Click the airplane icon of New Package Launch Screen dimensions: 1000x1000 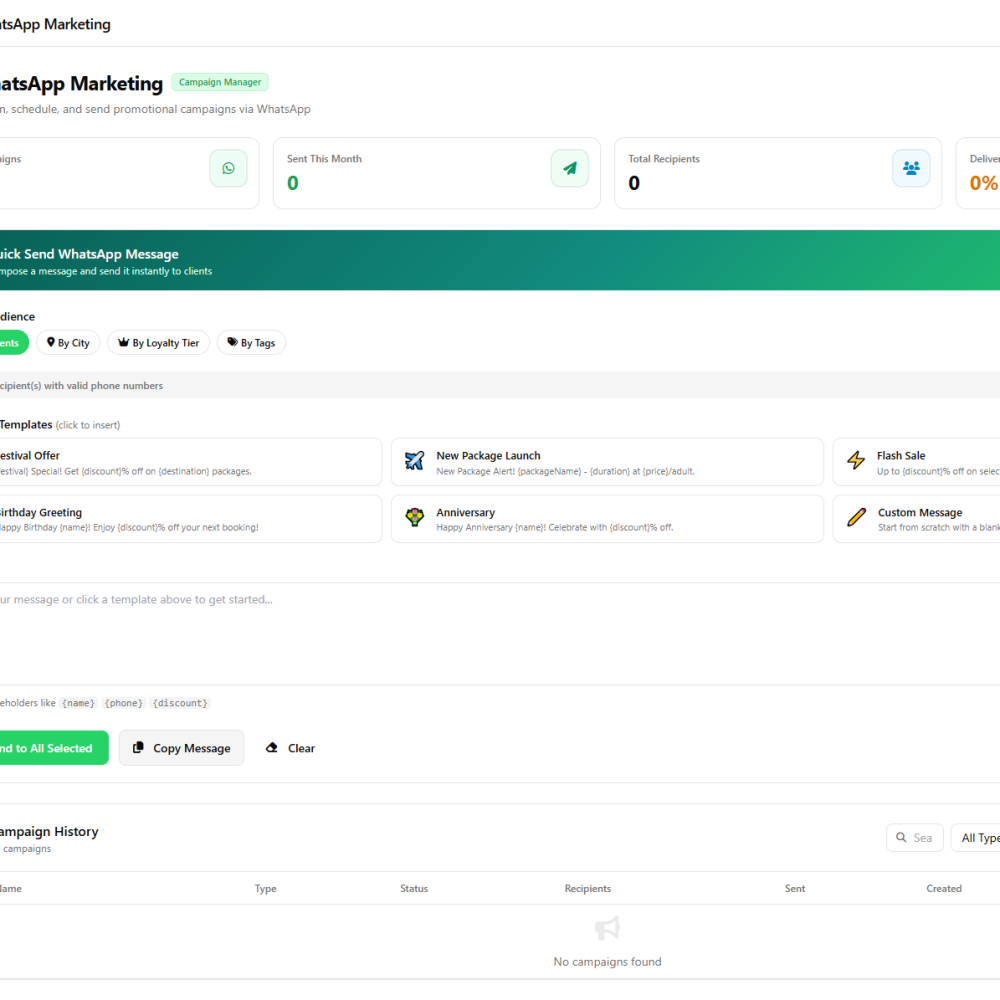[x=415, y=460]
